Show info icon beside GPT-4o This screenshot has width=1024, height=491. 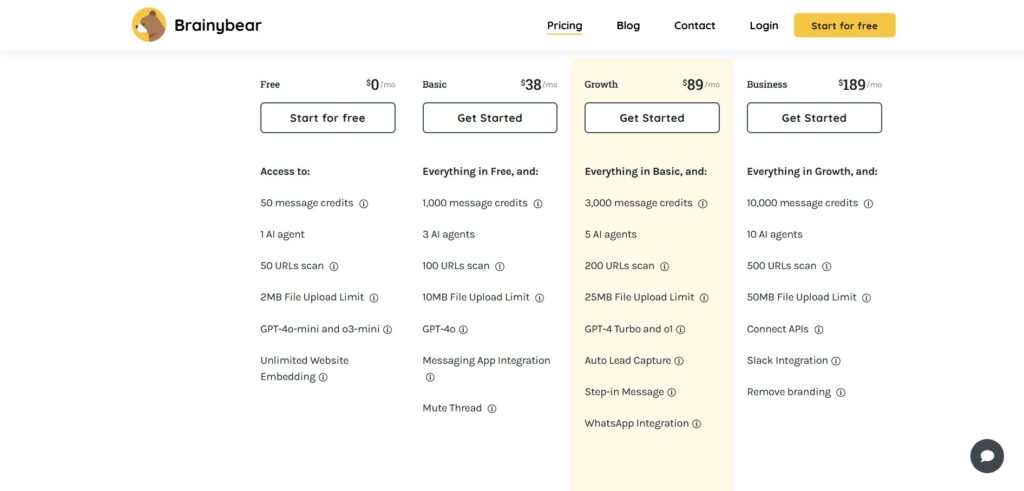tap(463, 330)
